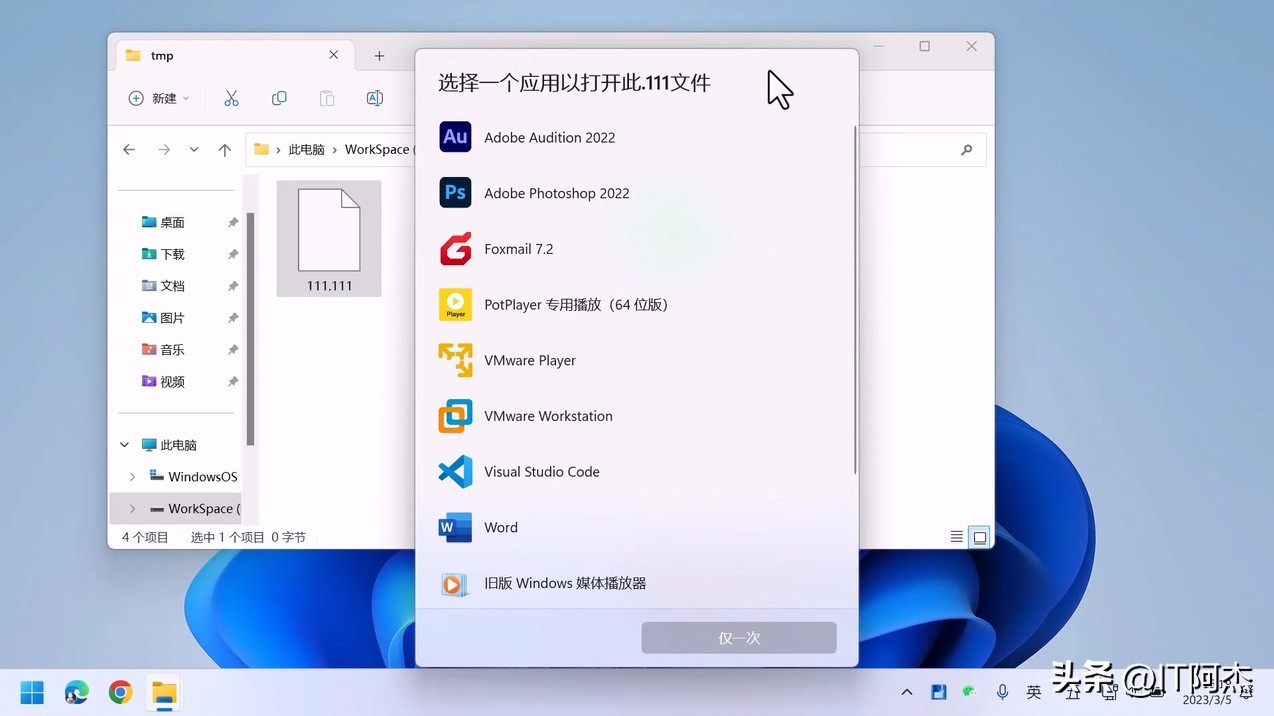Open recent locations dropdown chevron

[194, 150]
